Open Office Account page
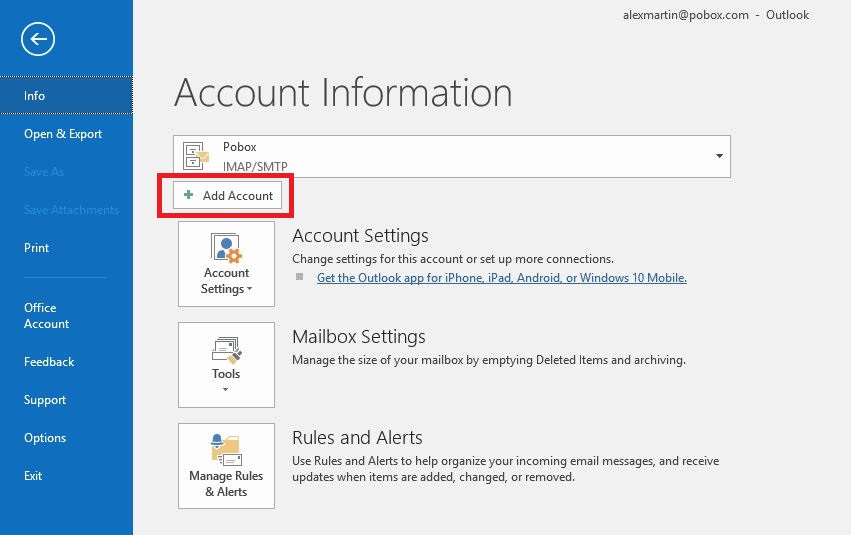This screenshot has width=851, height=535. tap(46, 316)
